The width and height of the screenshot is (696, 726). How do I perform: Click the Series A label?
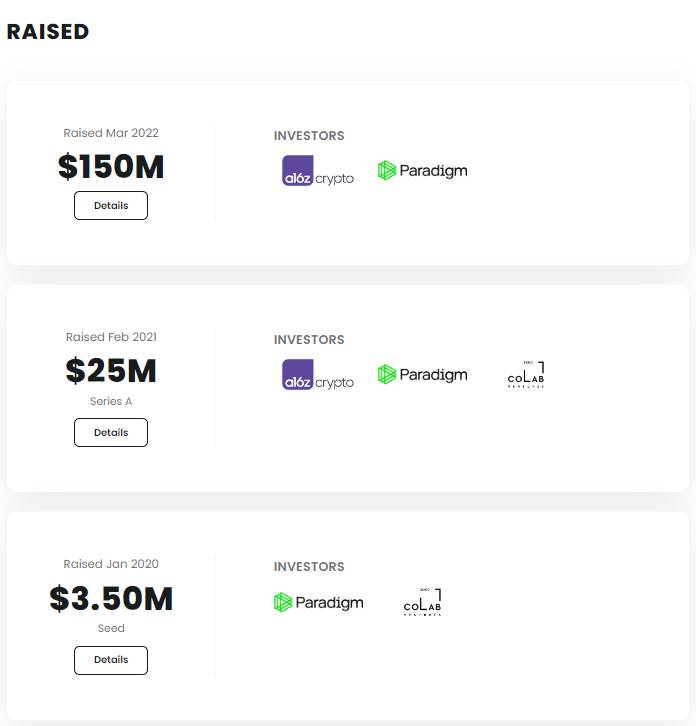coord(111,401)
